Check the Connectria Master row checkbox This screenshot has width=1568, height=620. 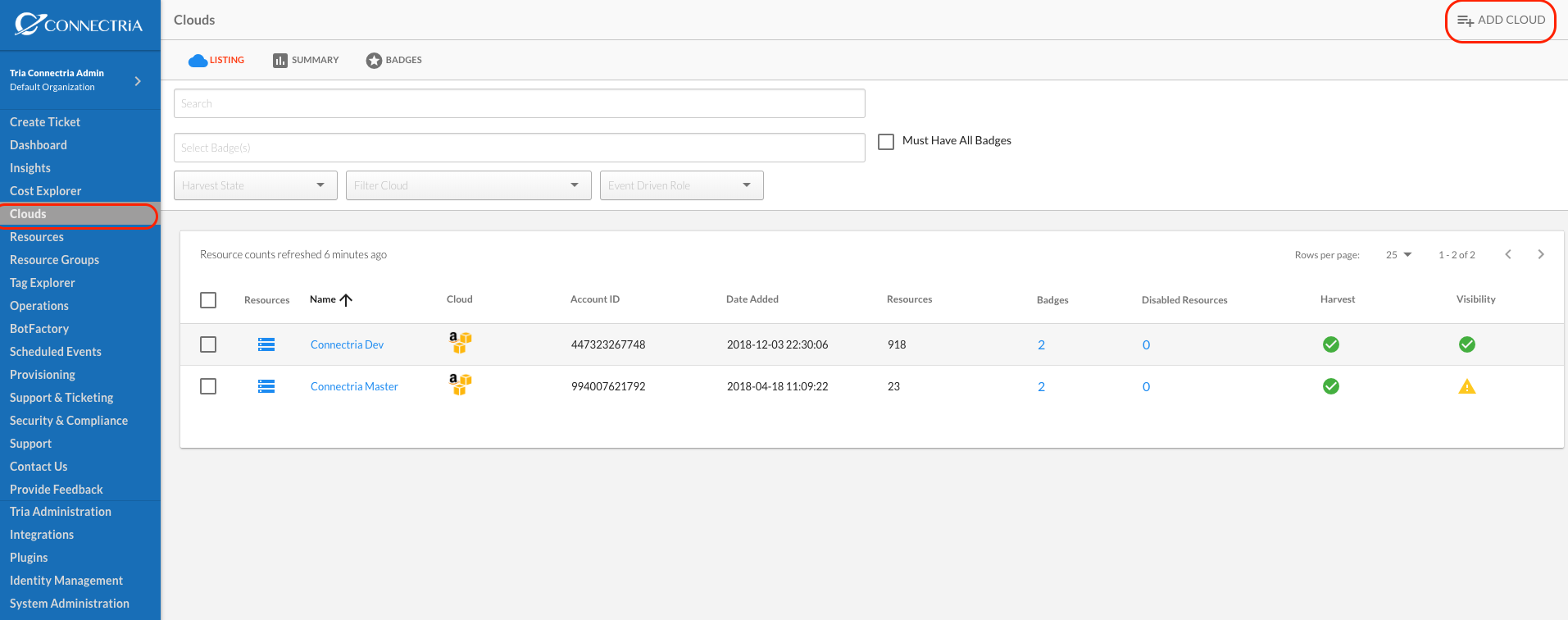(x=208, y=386)
